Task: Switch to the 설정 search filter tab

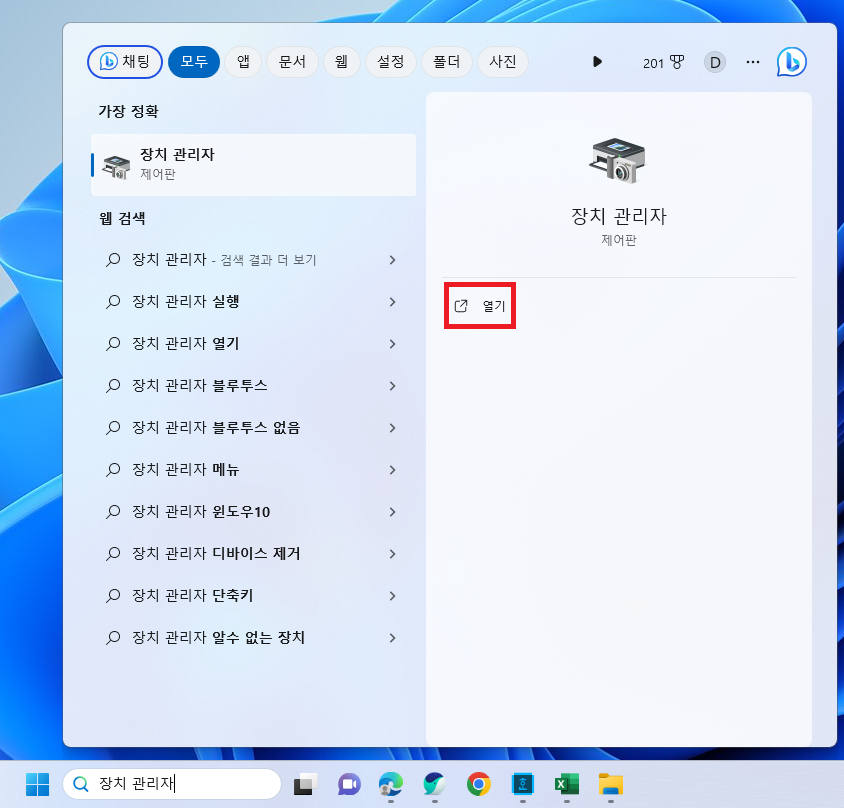Action: (x=390, y=62)
